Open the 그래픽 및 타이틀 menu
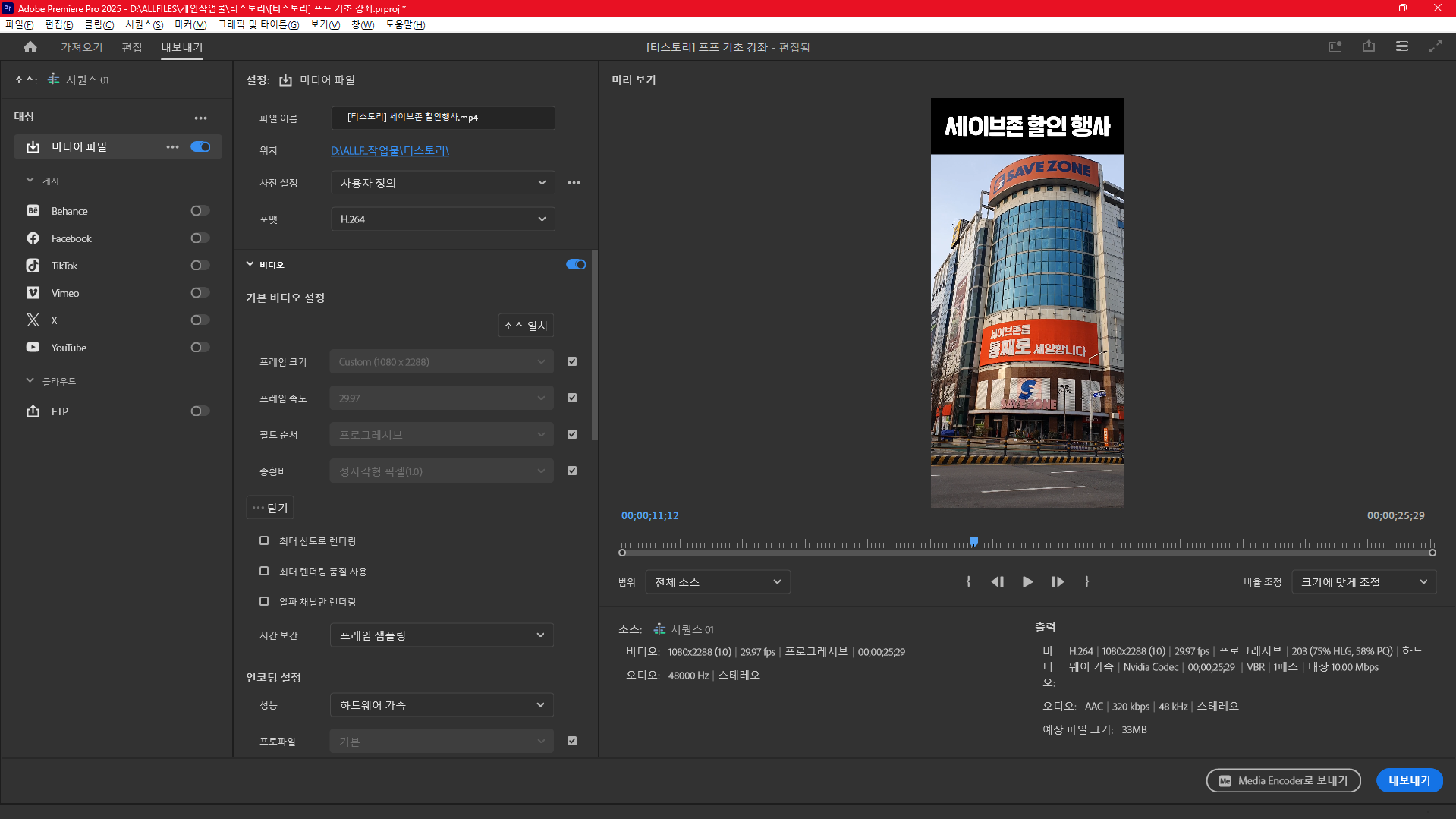Viewport: 1456px width, 819px height. click(x=259, y=25)
